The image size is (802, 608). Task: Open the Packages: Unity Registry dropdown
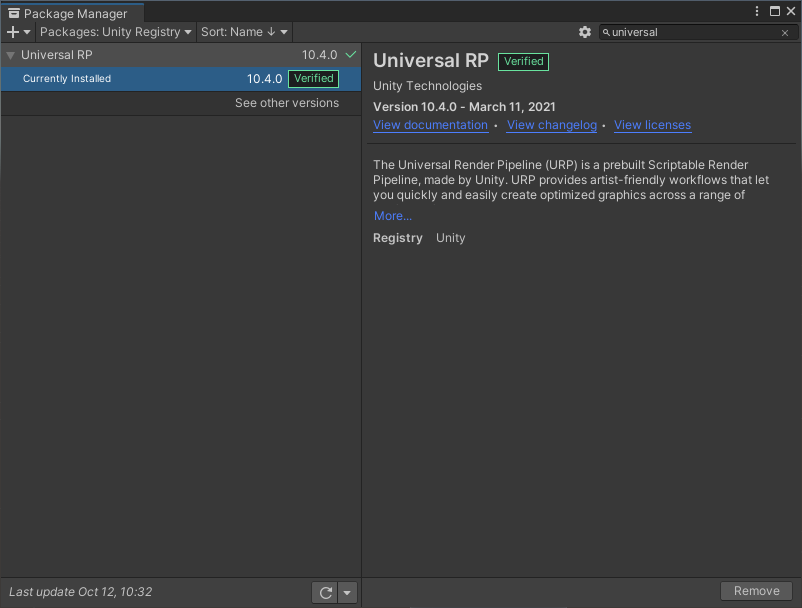(116, 32)
